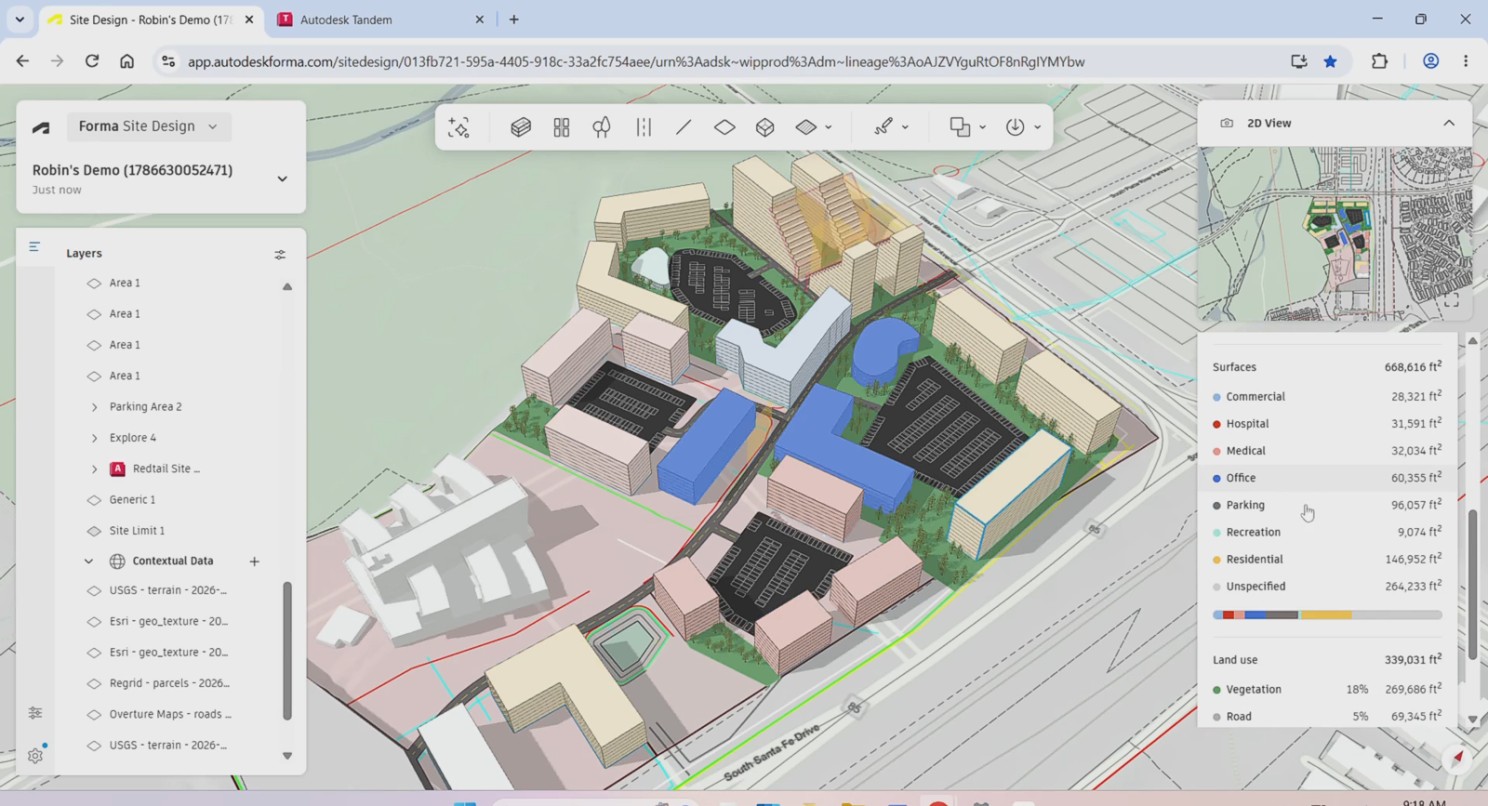The height and width of the screenshot is (806, 1488).
Task: Select the road tool icon
Action: [x=643, y=127]
